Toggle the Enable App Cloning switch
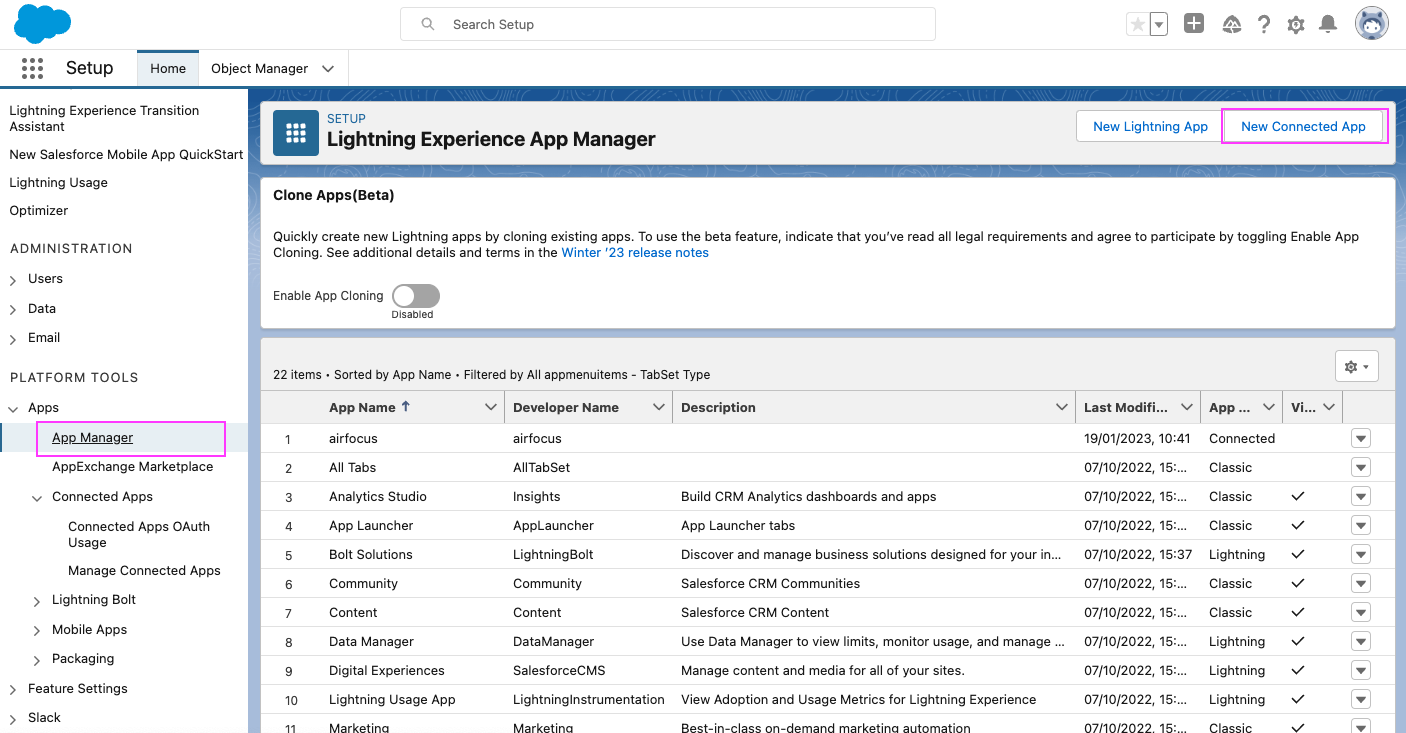 pos(415,296)
